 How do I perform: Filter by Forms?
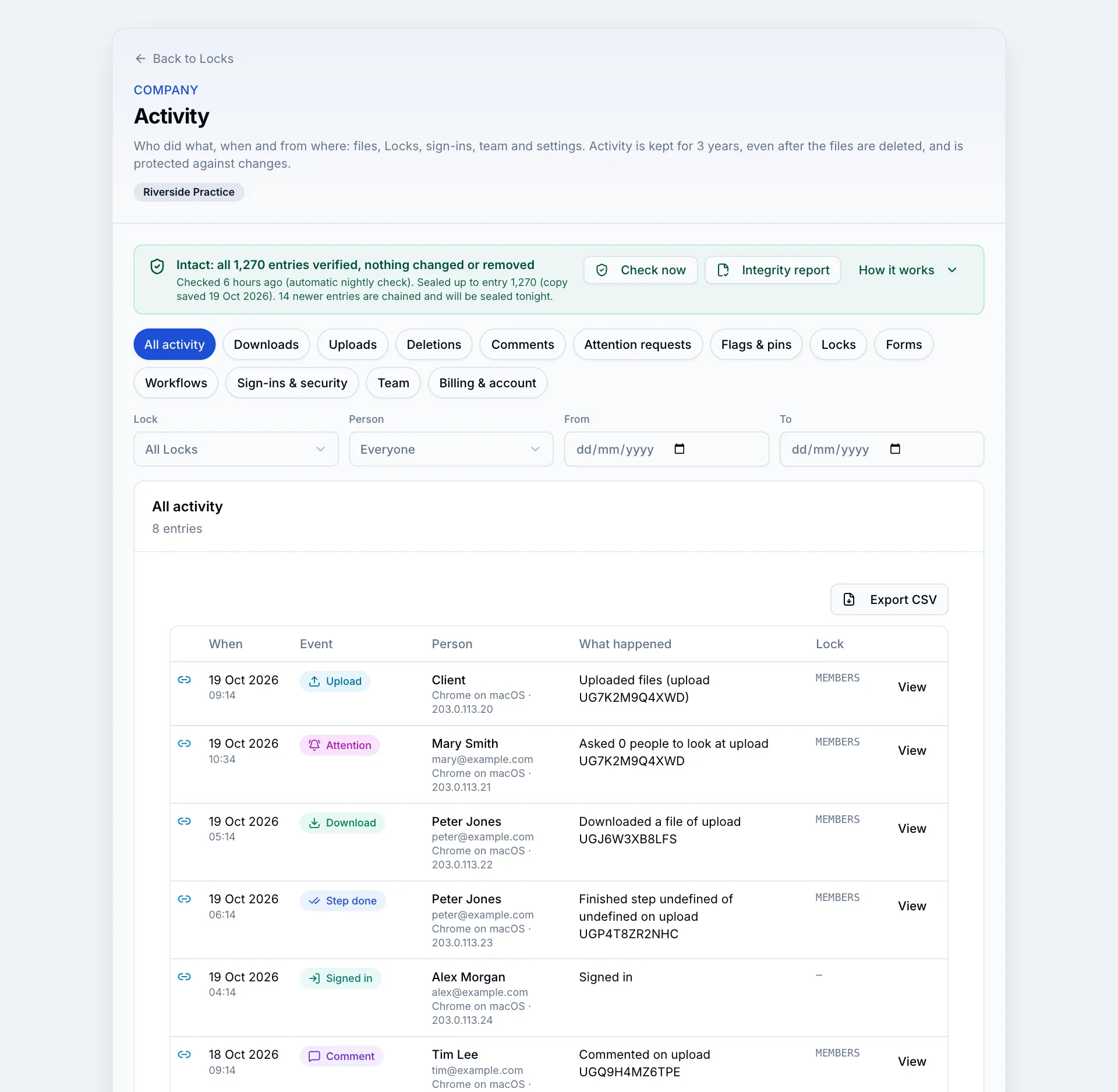coord(904,344)
